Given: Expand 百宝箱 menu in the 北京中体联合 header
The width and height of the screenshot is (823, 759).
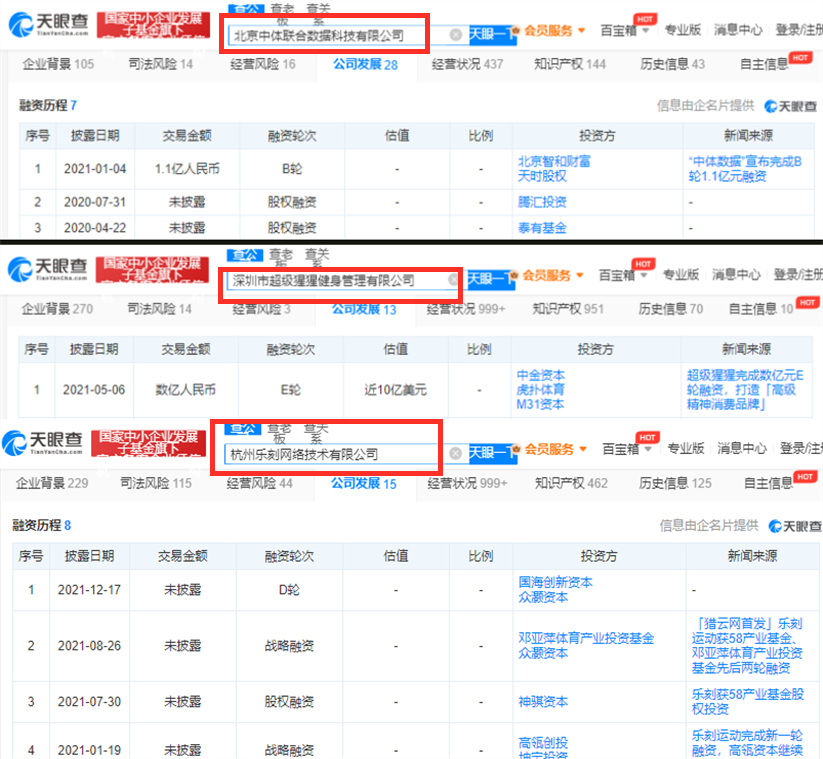Looking at the screenshot, I should [625, 30].
